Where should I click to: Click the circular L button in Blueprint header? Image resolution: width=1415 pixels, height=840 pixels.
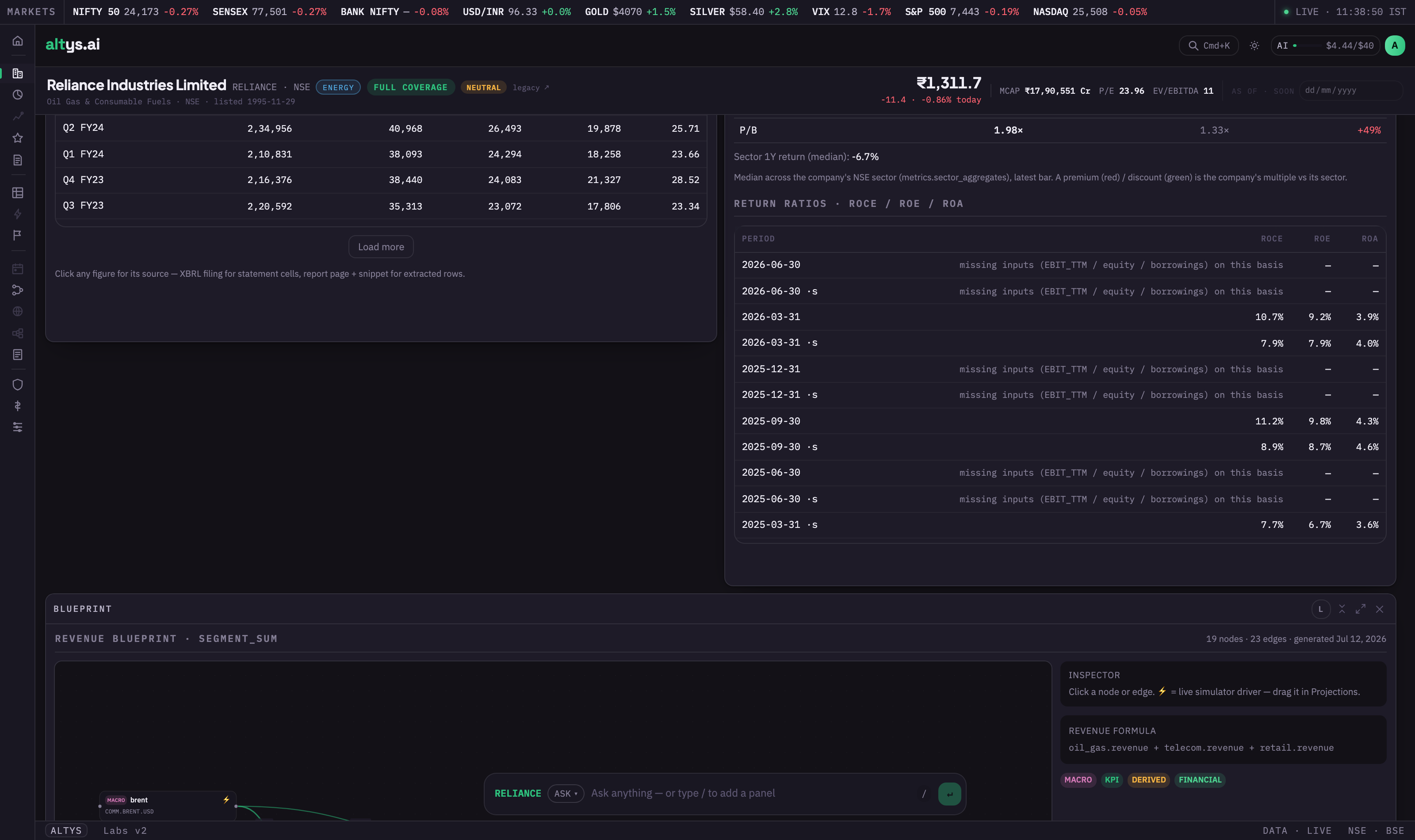1320,609
